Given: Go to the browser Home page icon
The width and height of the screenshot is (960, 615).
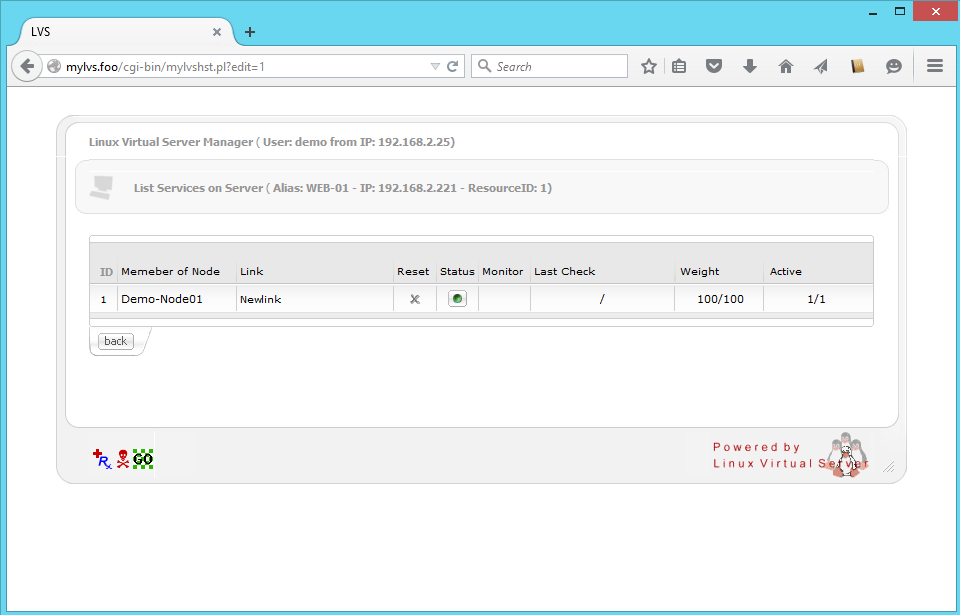Looking at the screenshot, I should [x=785, y=66].
